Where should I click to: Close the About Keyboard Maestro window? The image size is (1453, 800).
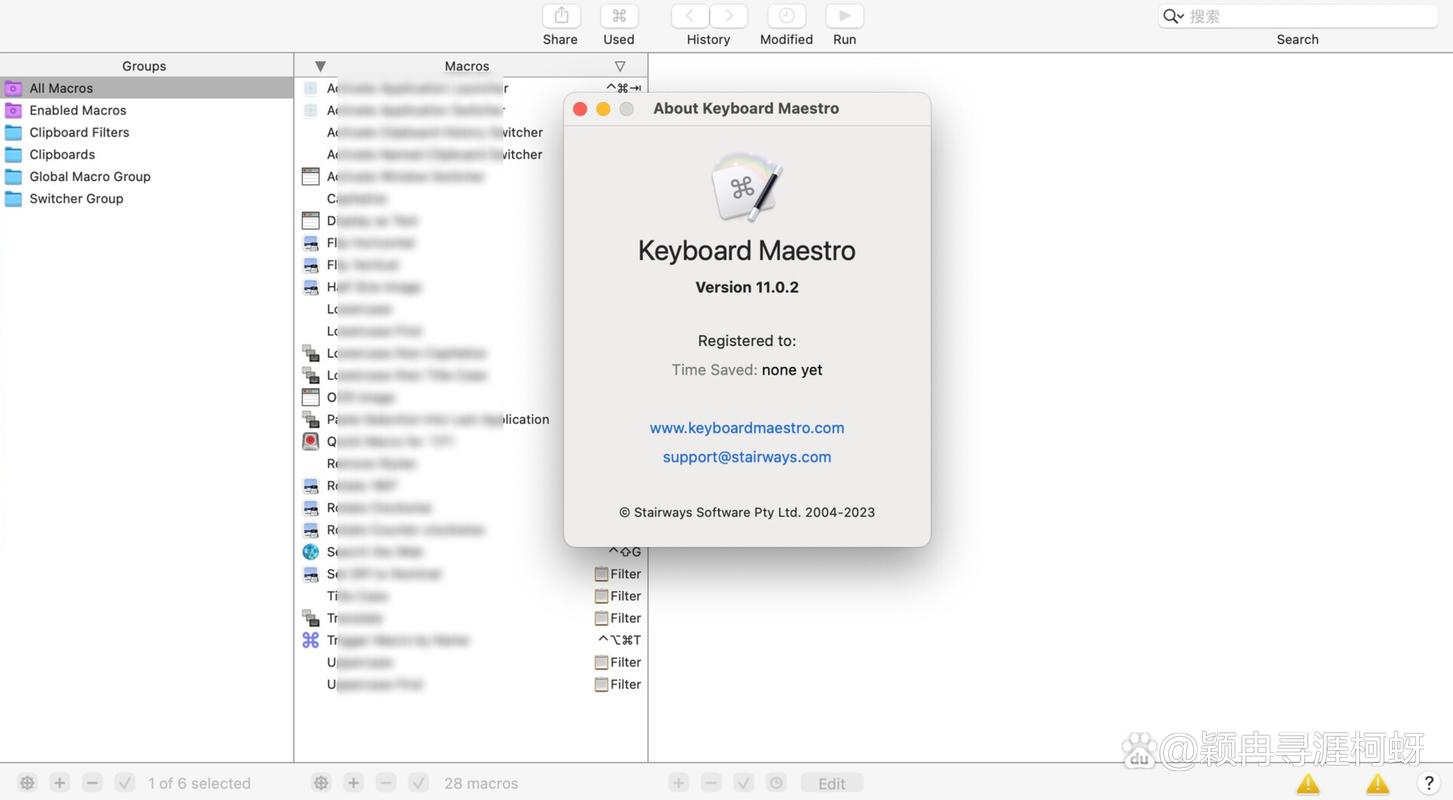tap(580, 109)
